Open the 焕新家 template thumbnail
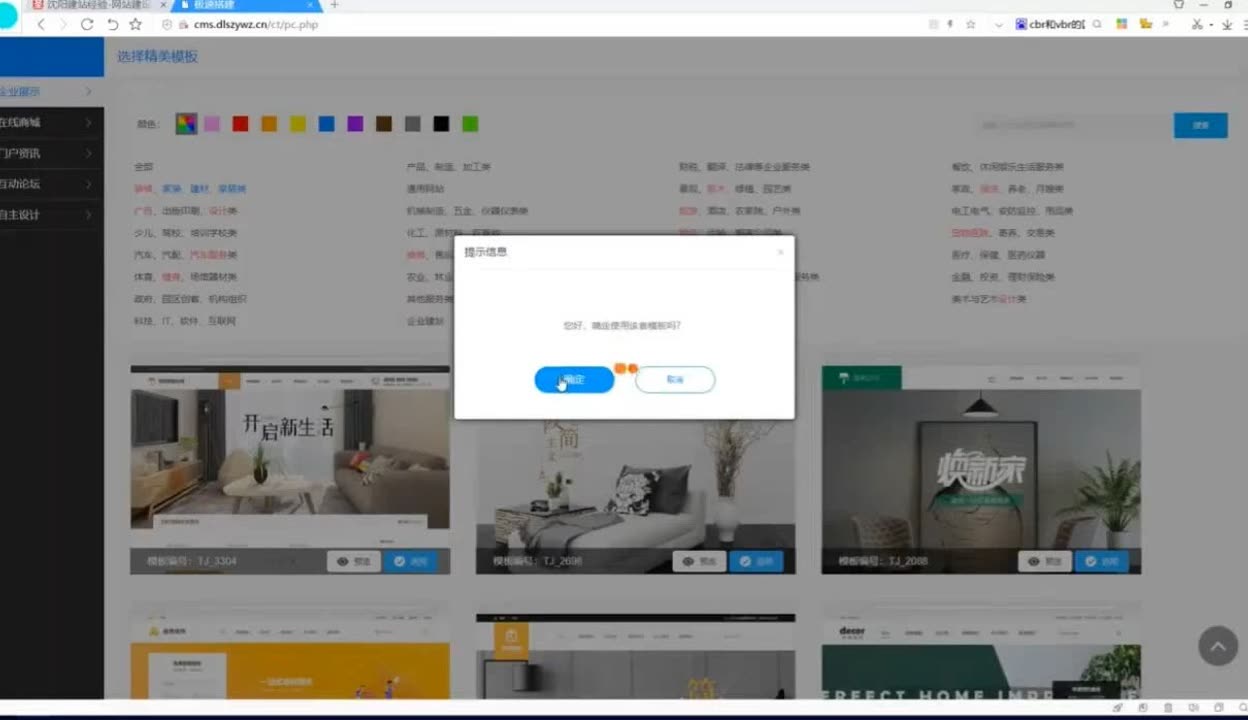 [x=981, y=456]
